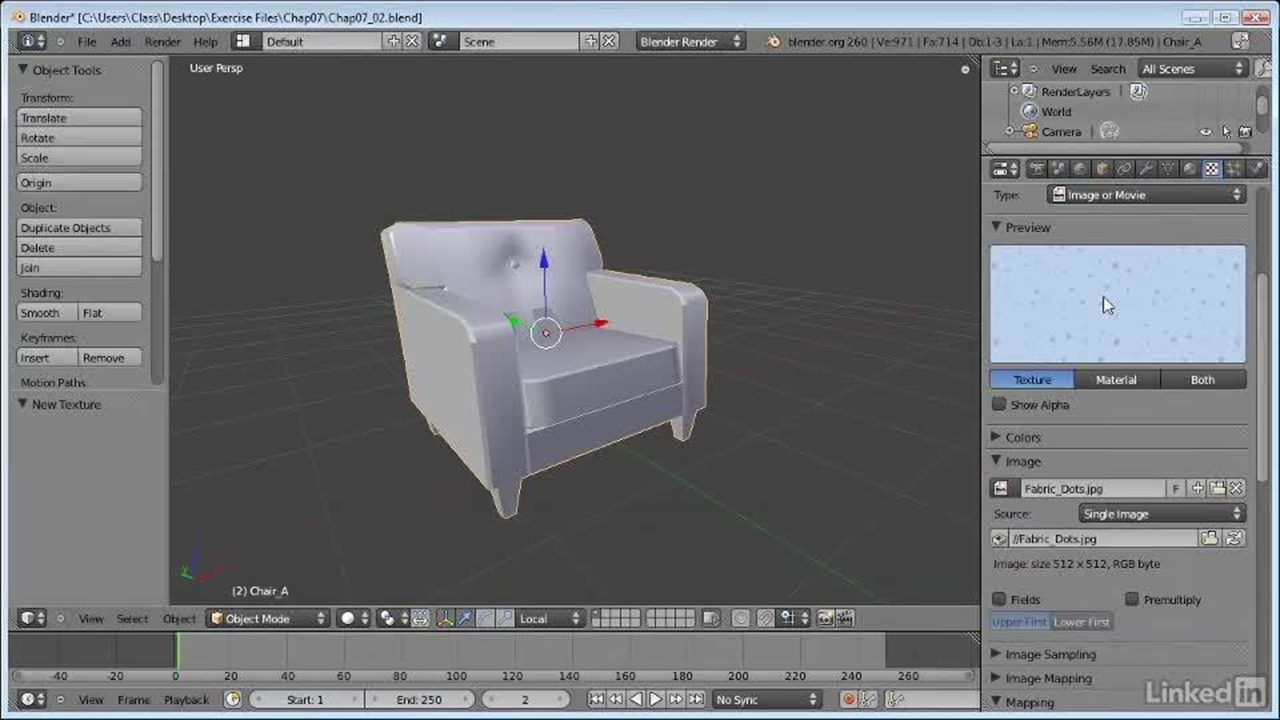Enable the Show Alpha checkbox
The image size is (1280, 720).
point(999,405)
